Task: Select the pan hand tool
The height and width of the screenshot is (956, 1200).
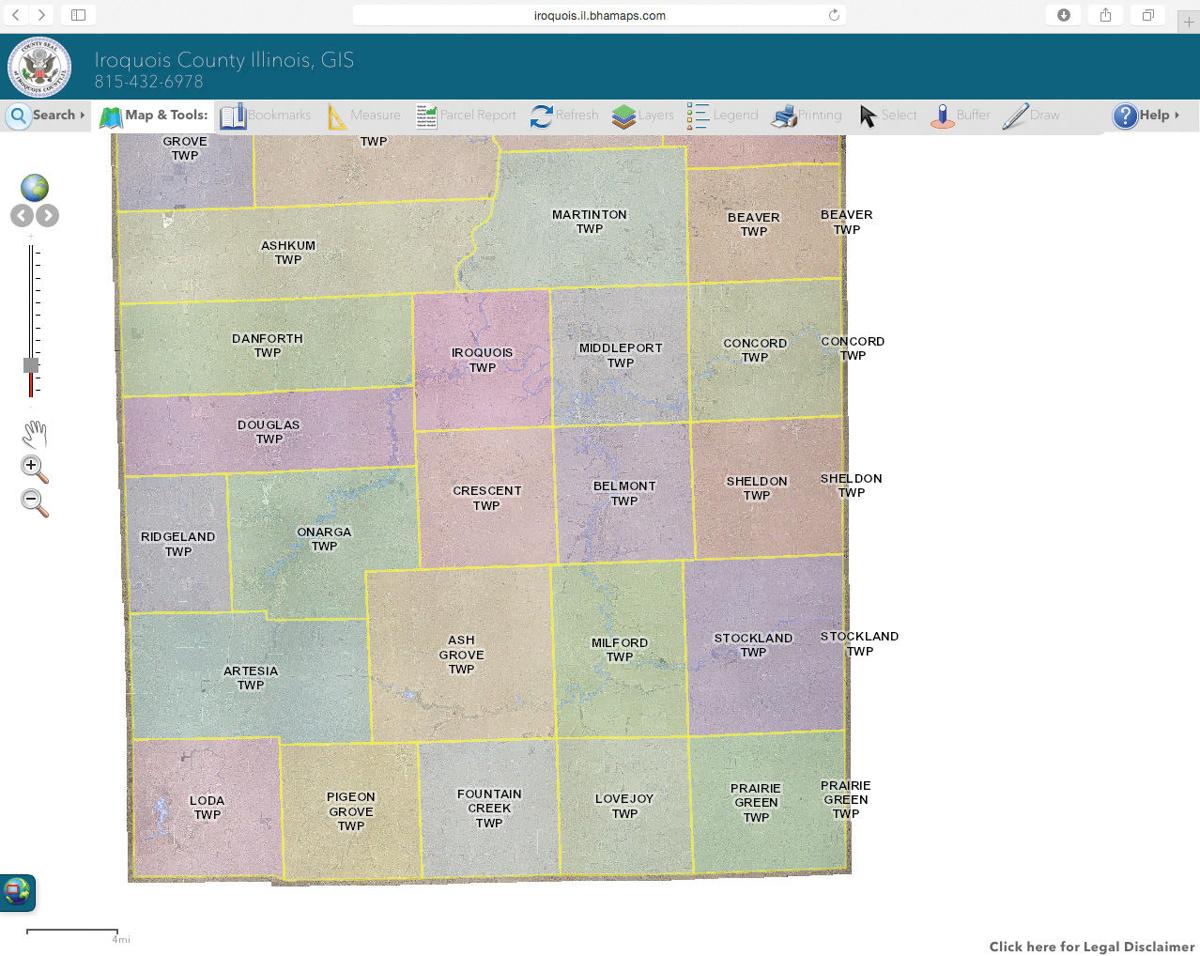Action: (34, 433)
